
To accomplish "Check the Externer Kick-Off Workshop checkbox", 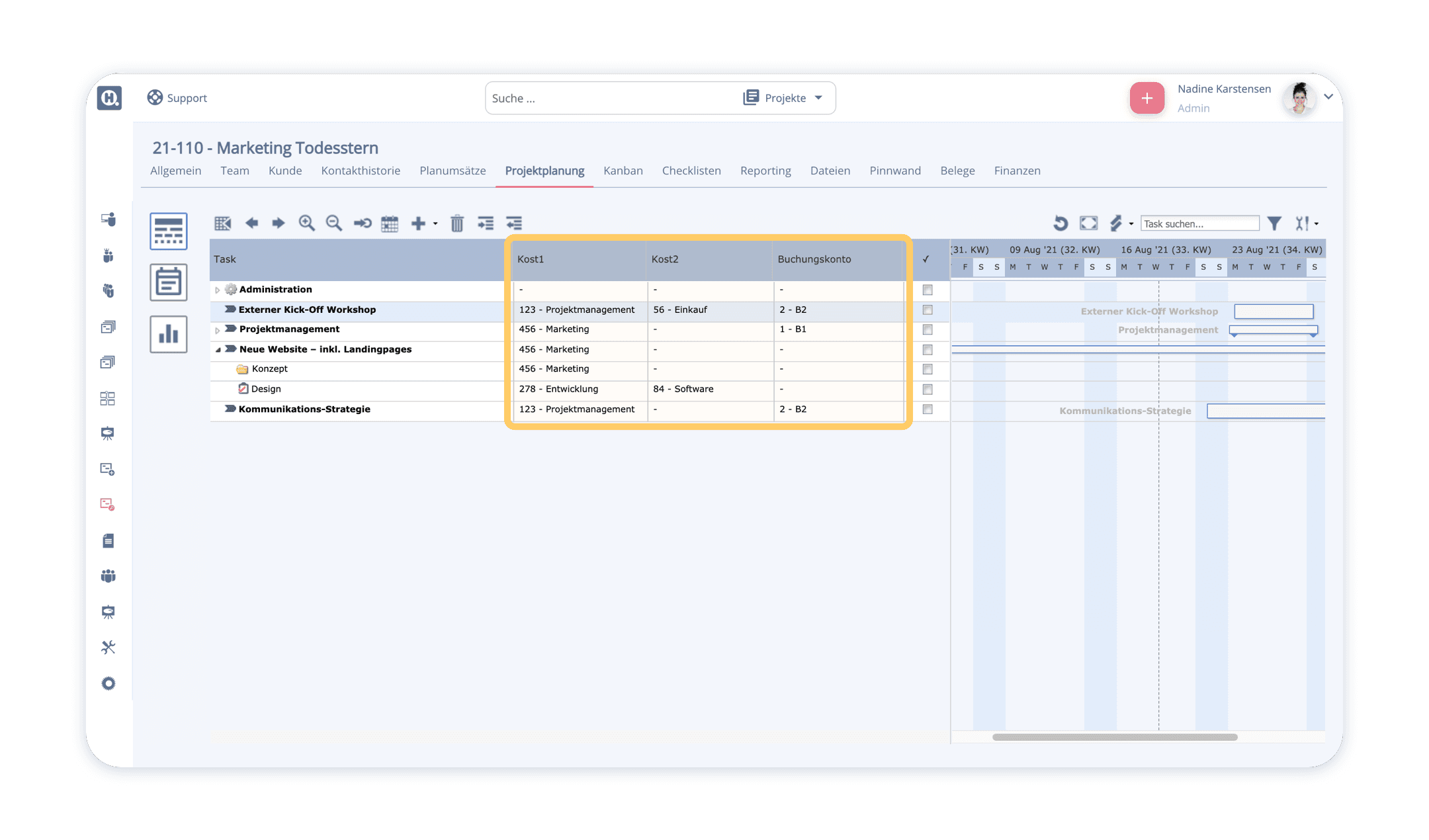I will pyautogui.click(x=928, y=310).
